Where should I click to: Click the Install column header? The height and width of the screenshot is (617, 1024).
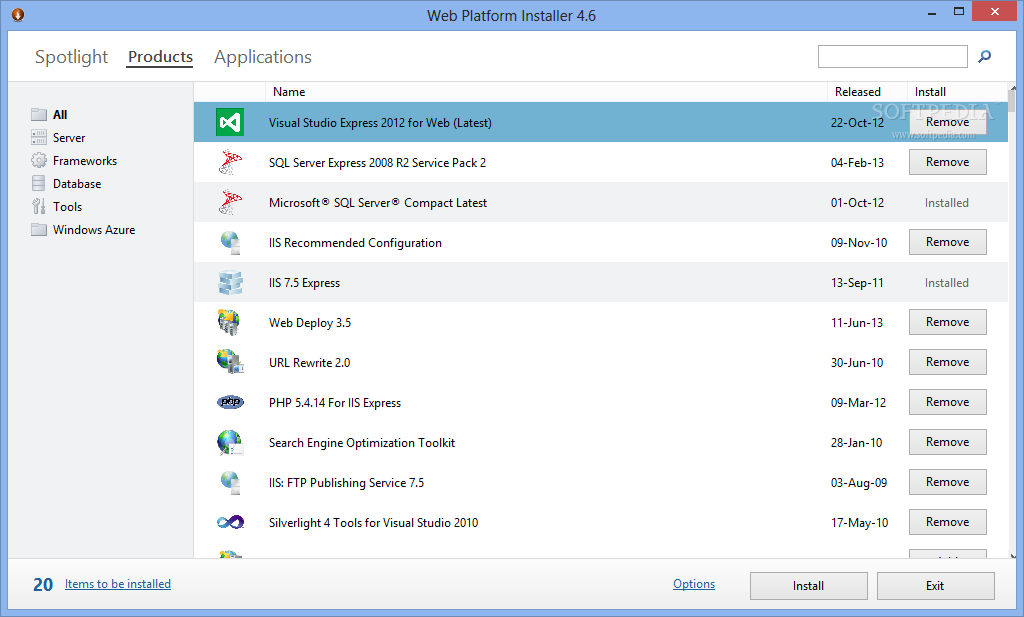[957, 92]
